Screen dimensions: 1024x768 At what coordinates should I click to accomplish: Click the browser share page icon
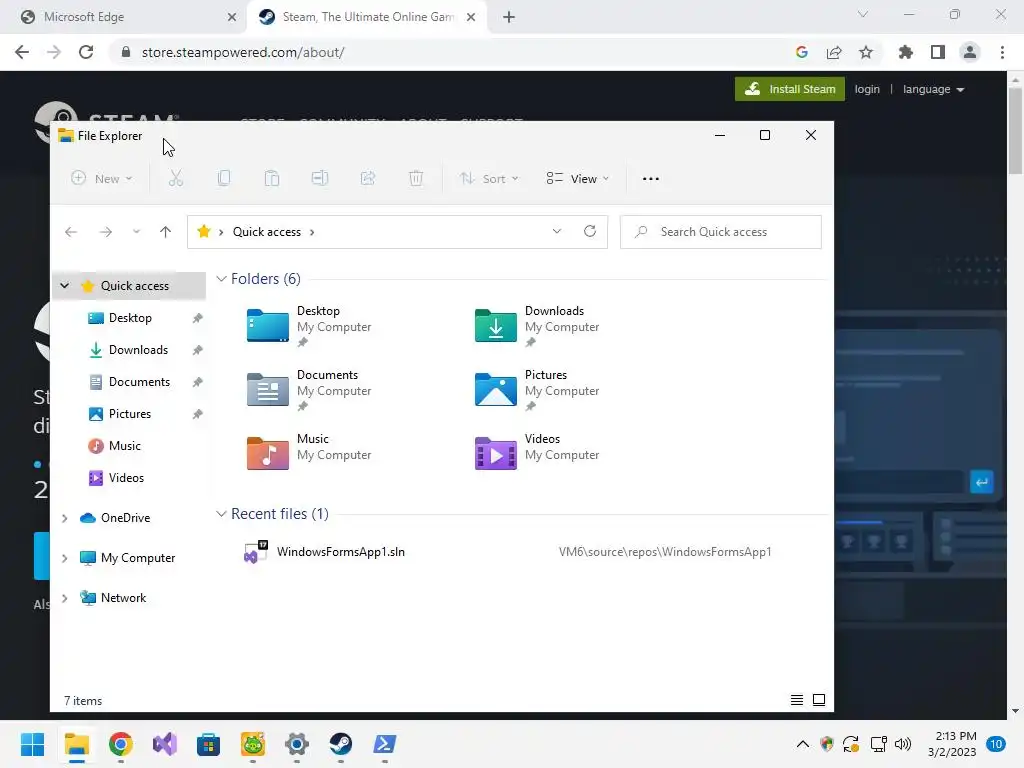[x=834, y=52]
